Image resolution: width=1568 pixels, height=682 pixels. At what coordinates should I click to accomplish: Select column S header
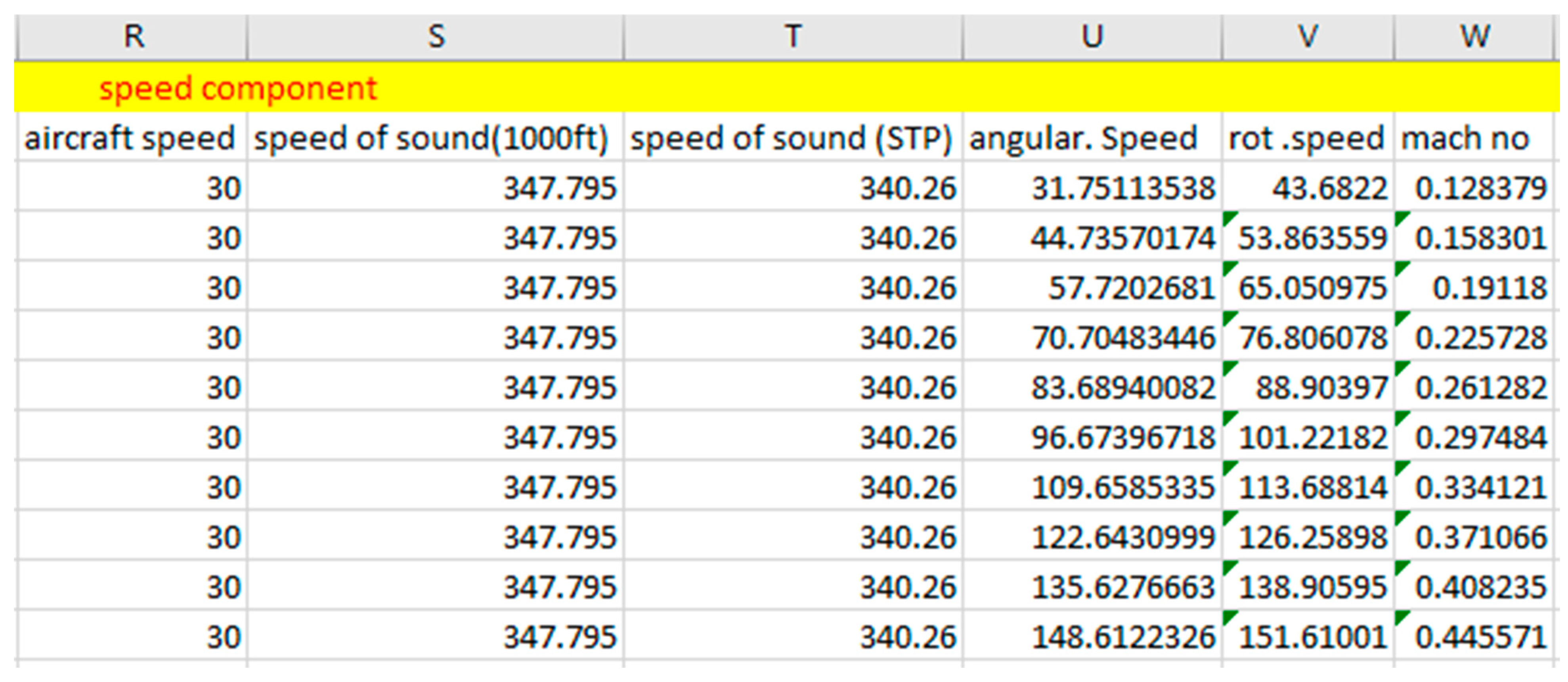436,36
